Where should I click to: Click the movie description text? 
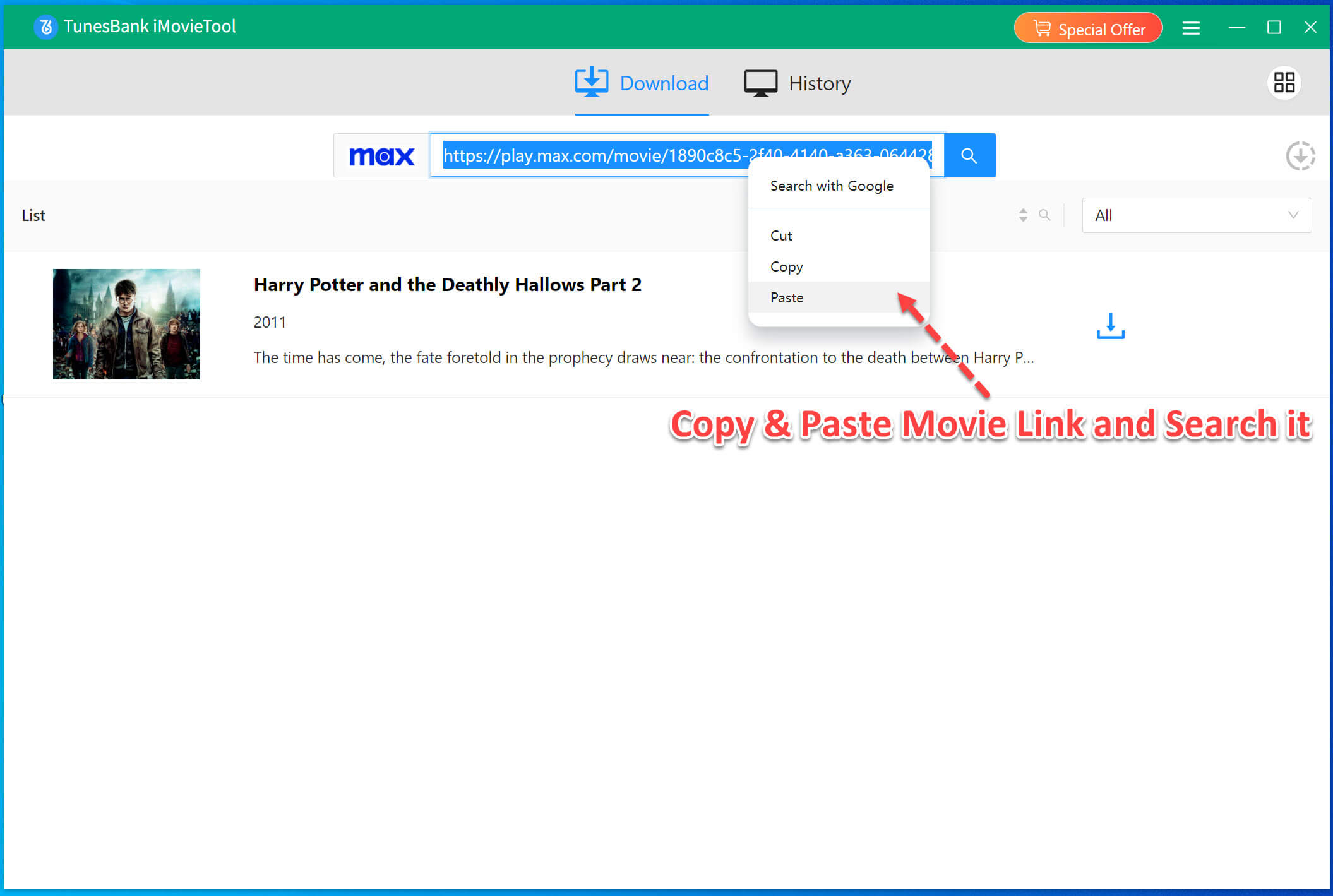tap(643, 358)
